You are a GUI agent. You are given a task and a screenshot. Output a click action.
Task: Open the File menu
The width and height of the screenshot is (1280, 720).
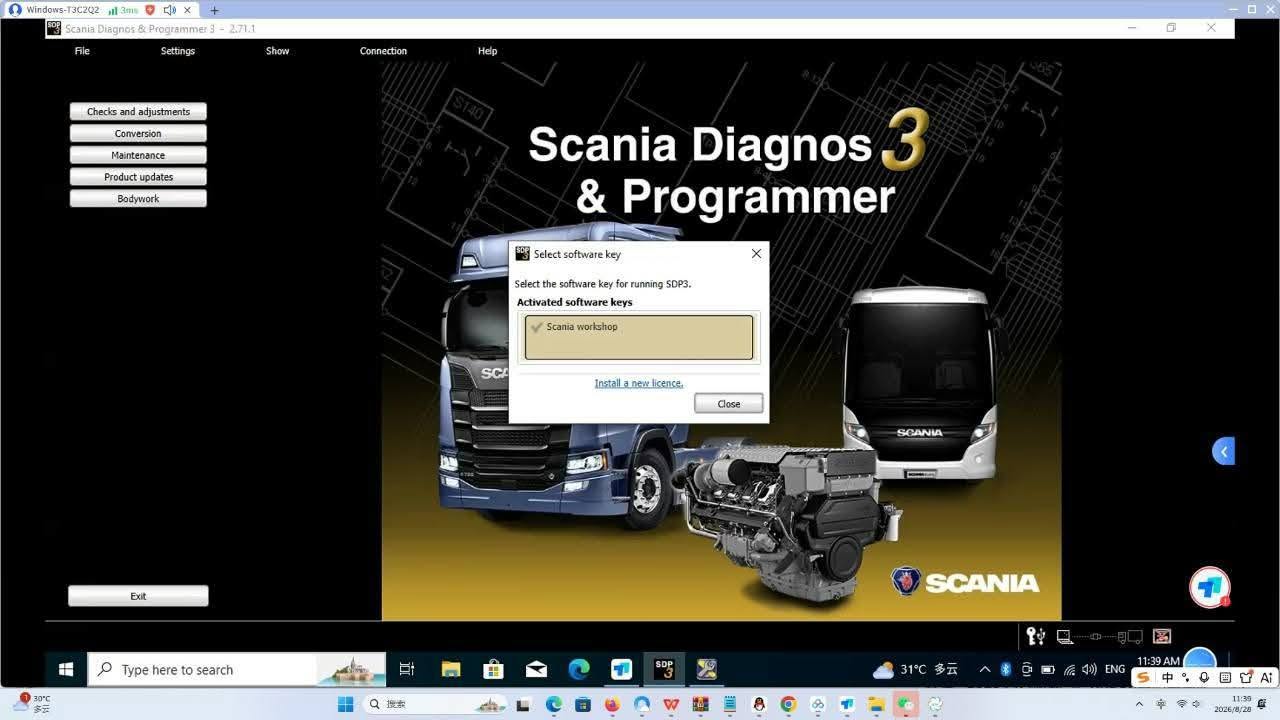[x=82, y=51]
